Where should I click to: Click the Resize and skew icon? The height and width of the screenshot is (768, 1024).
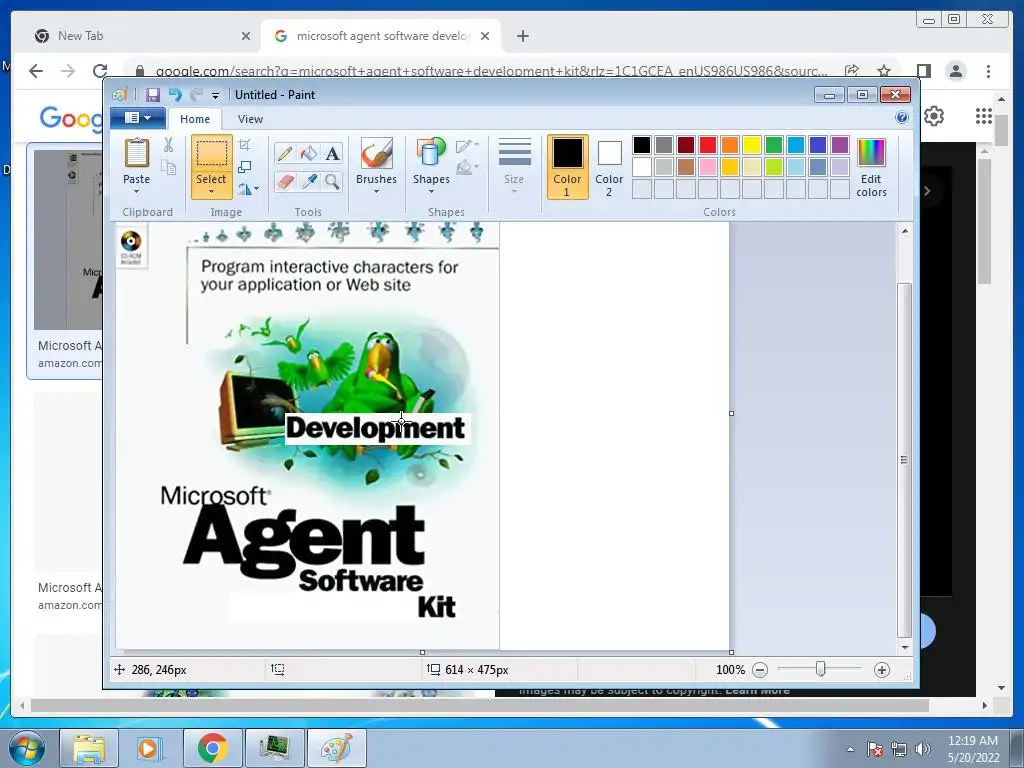click(245, 167)
